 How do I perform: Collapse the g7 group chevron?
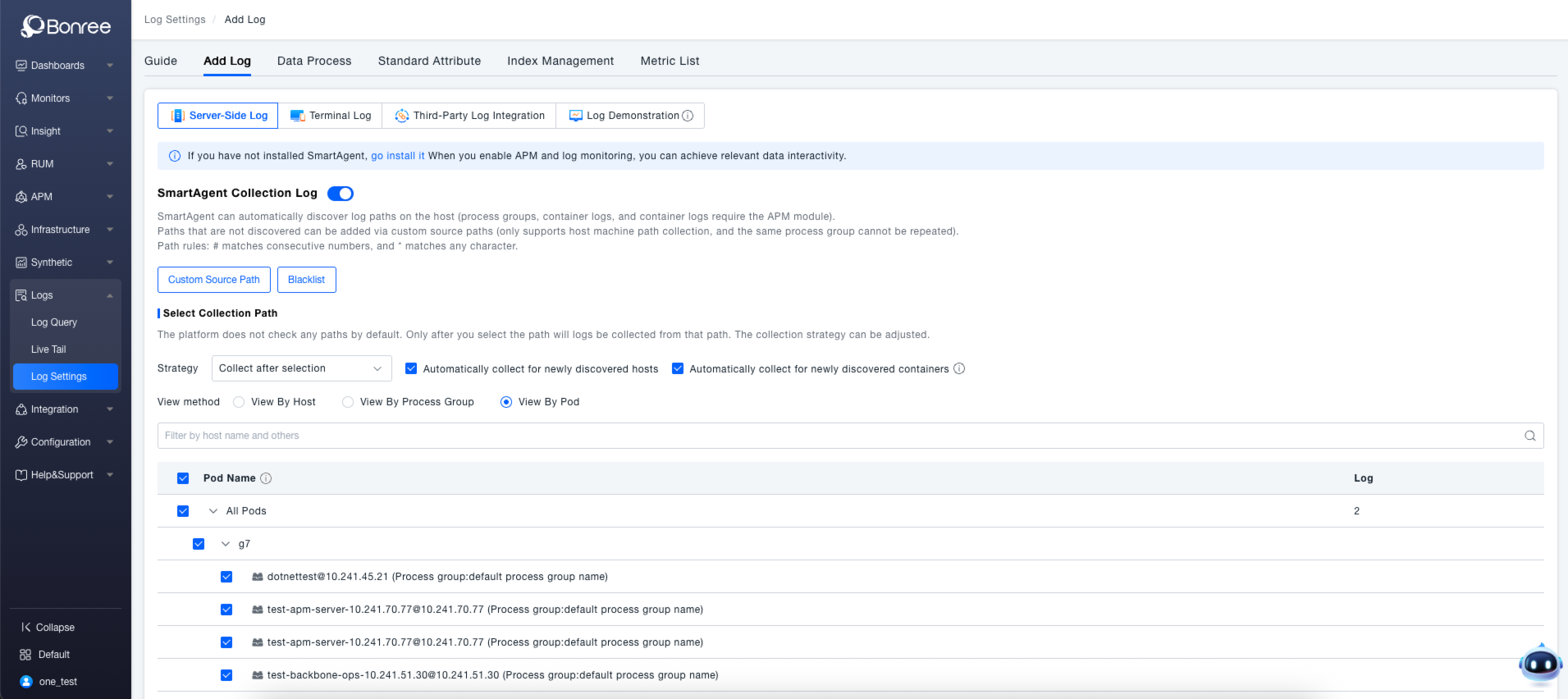tap(226, 544)
